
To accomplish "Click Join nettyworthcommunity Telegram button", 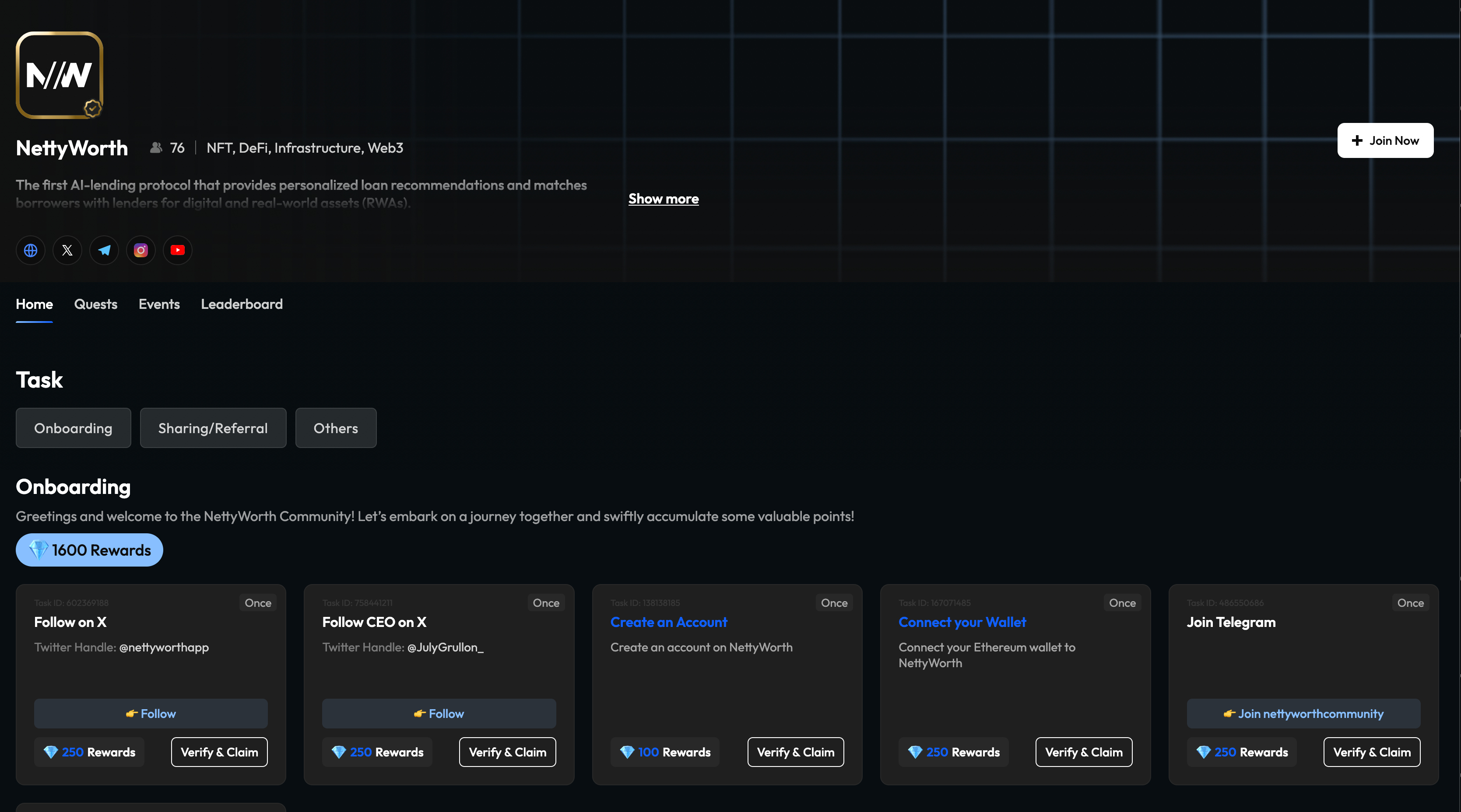I will [x=1303, y=714].
